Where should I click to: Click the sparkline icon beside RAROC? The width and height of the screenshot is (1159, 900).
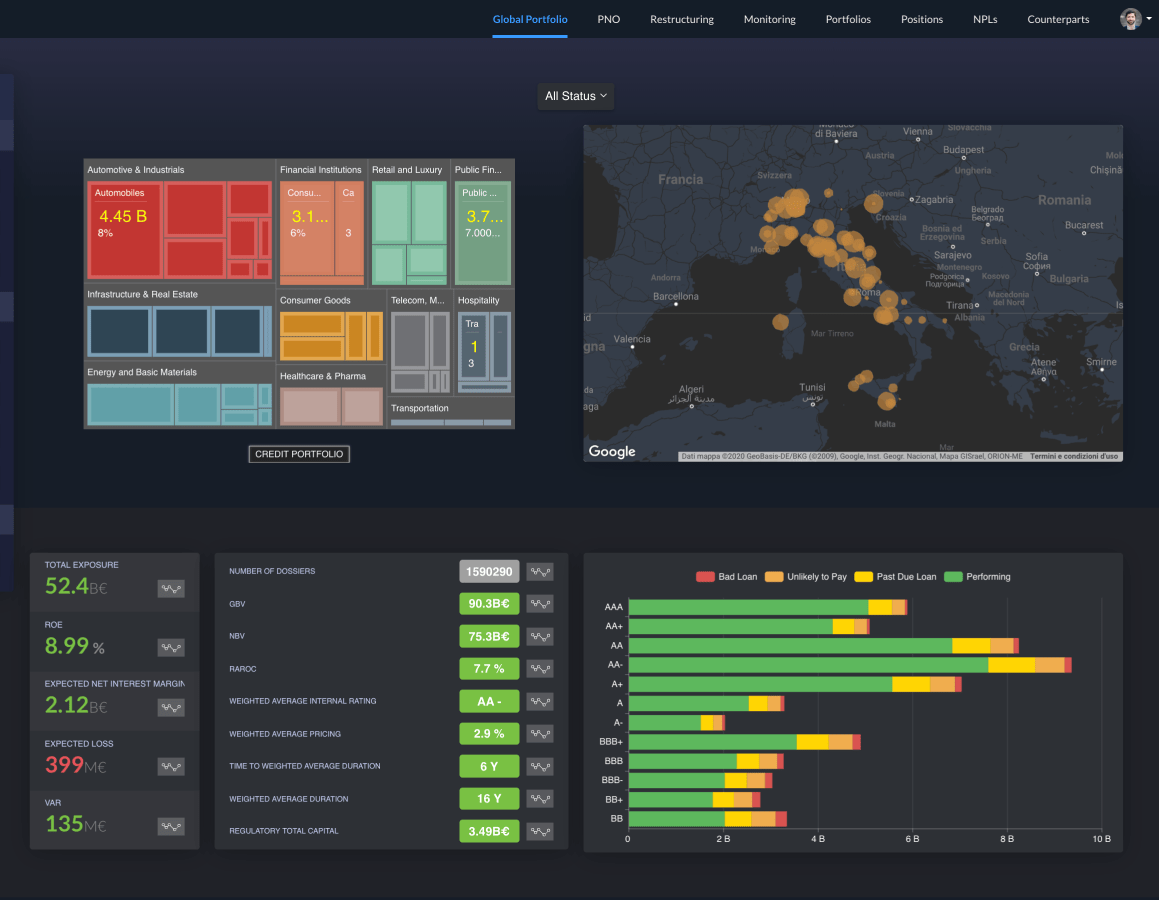point(540,668)
